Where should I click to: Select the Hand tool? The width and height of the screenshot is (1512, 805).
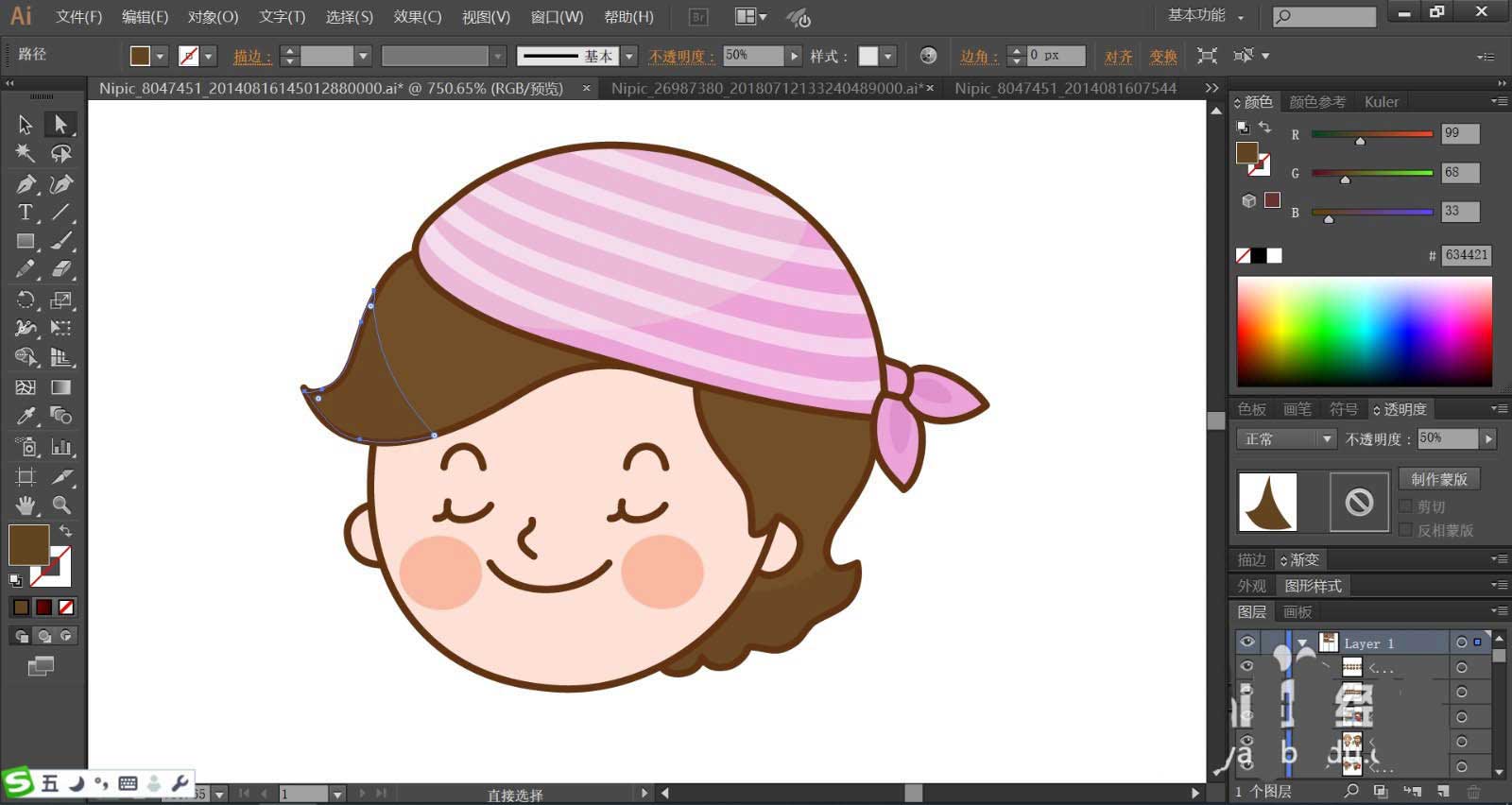26,505
